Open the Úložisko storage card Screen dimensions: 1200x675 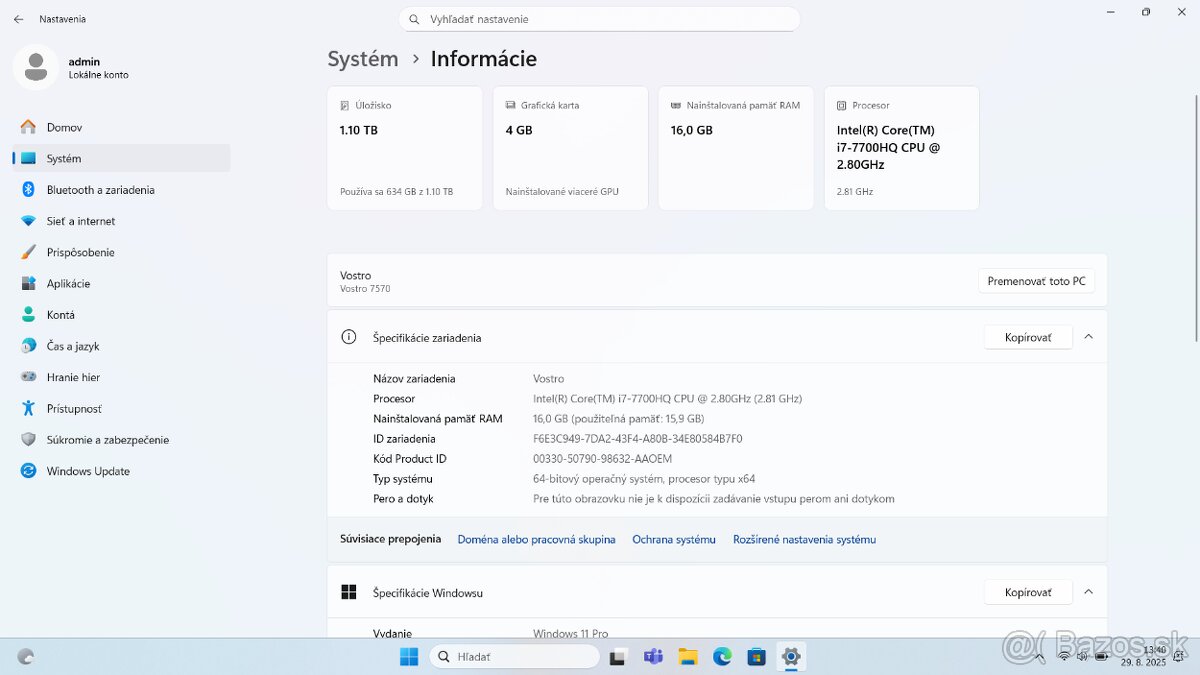coord(404,147)
